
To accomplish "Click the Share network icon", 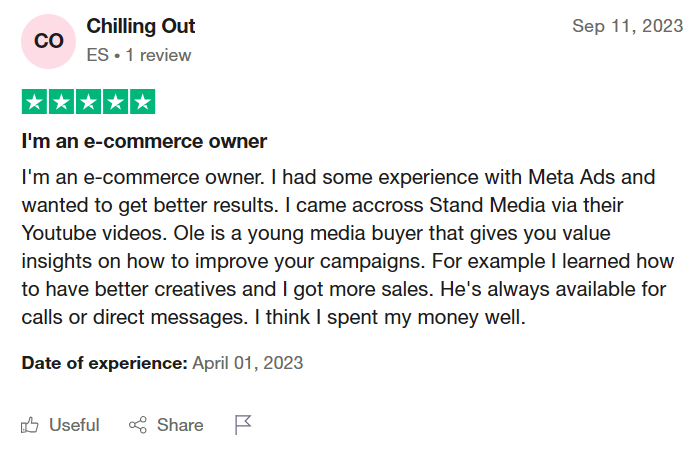I will click(138, 425).
